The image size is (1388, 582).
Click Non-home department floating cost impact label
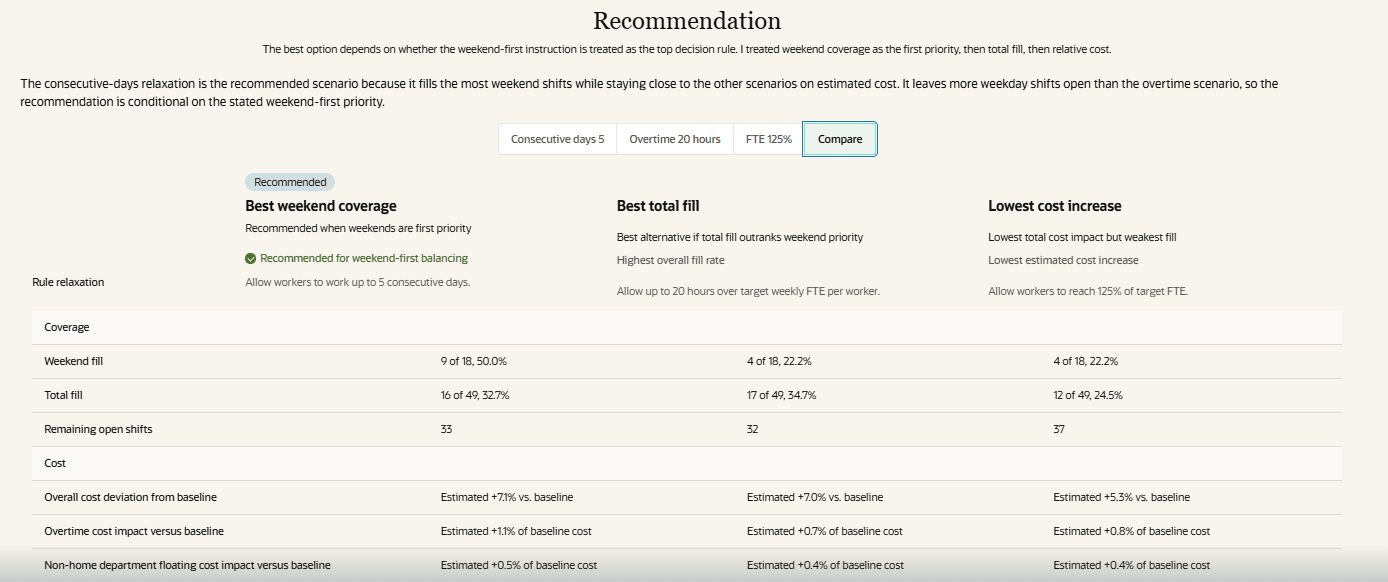[187, 565]
